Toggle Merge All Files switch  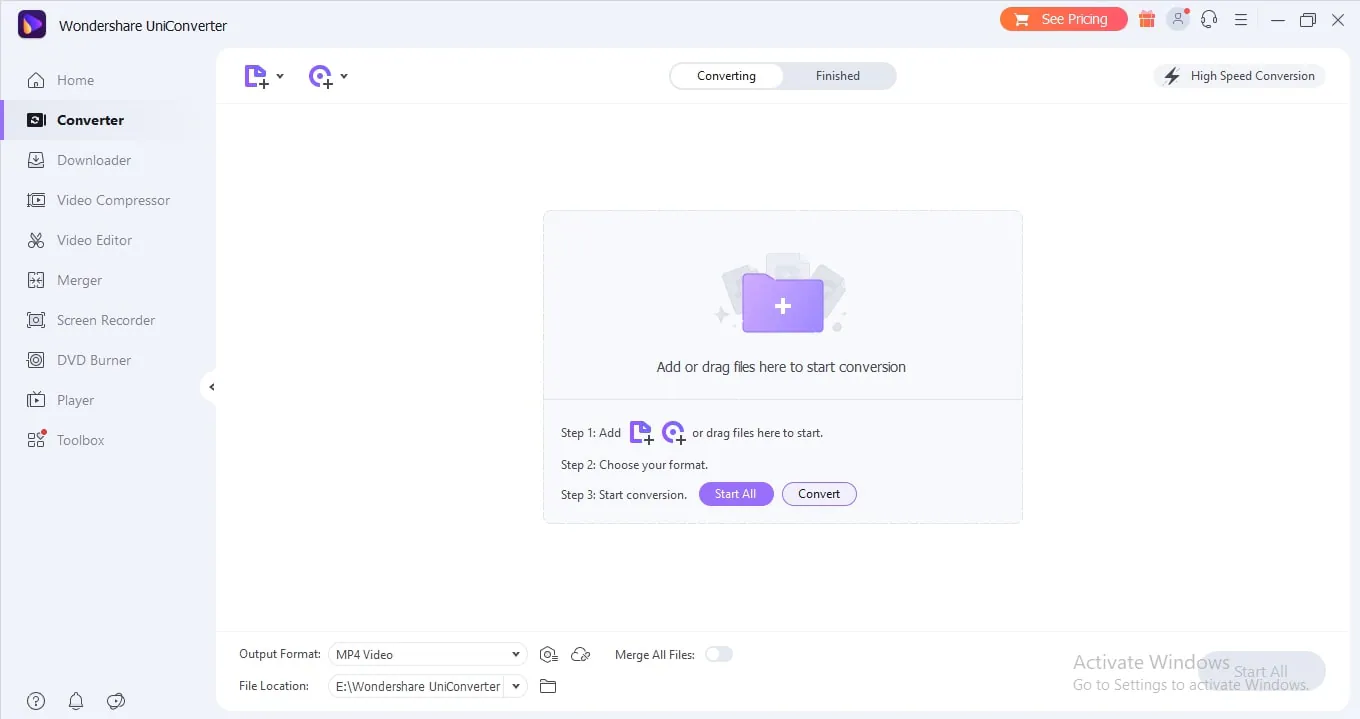point(719,654)
